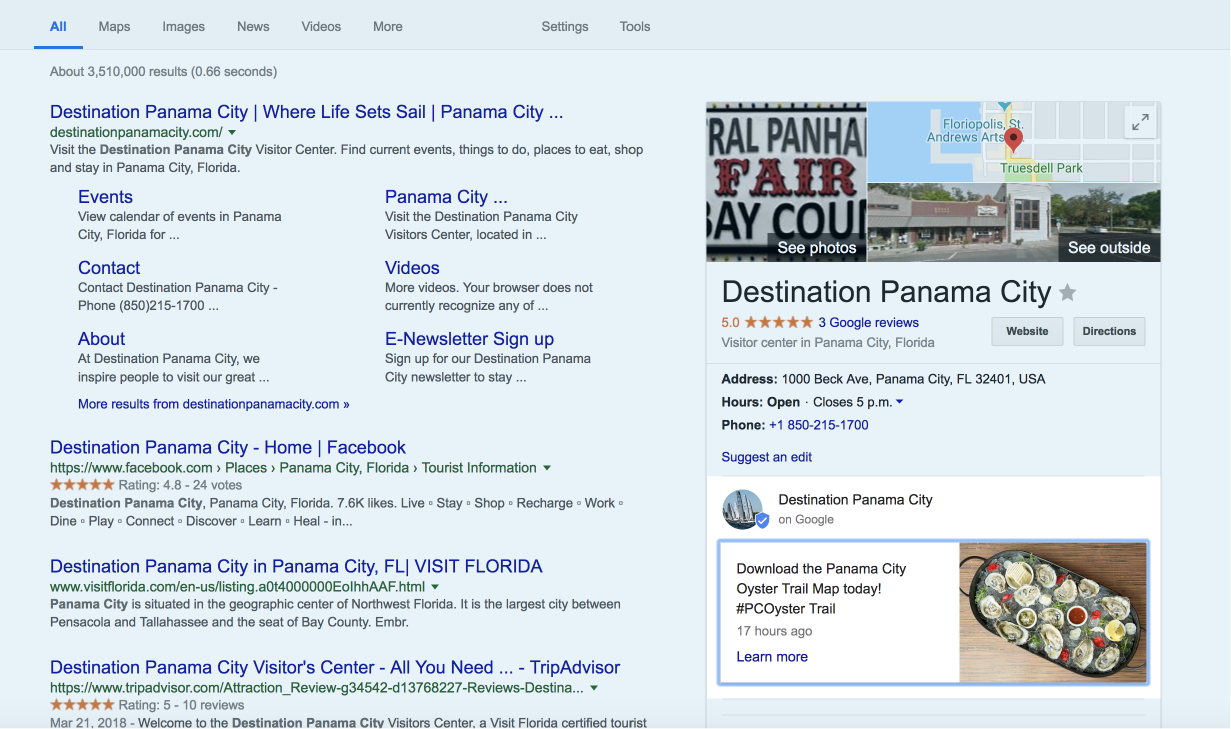Open TripAdvisor result URL dropdown arrow
The width and height of the screenshot is (1231, 729).
pyautogui.click(x=594, y=688)
